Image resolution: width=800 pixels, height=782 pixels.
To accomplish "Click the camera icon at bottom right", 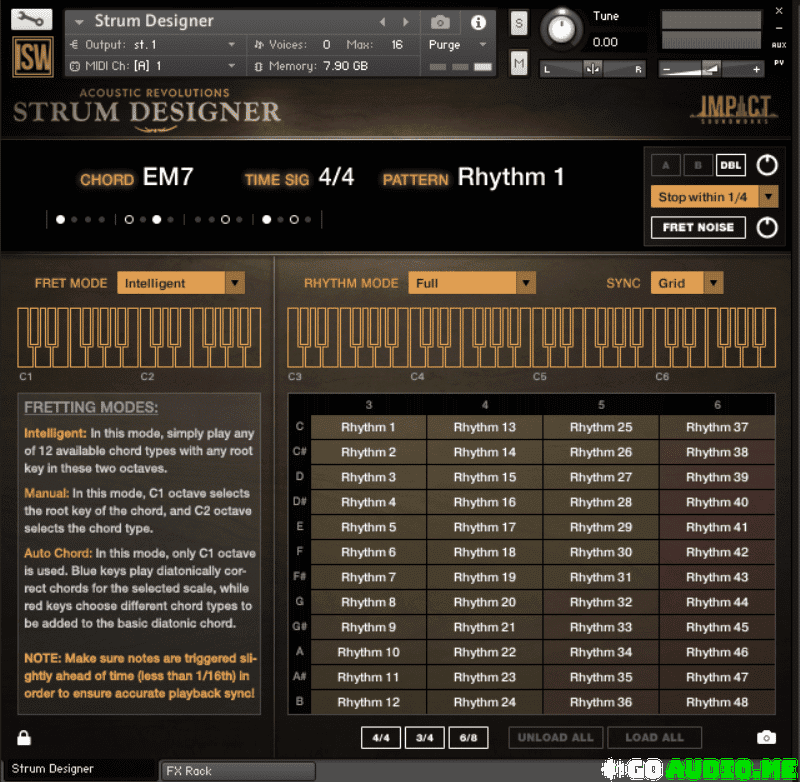I will [766, 738].
